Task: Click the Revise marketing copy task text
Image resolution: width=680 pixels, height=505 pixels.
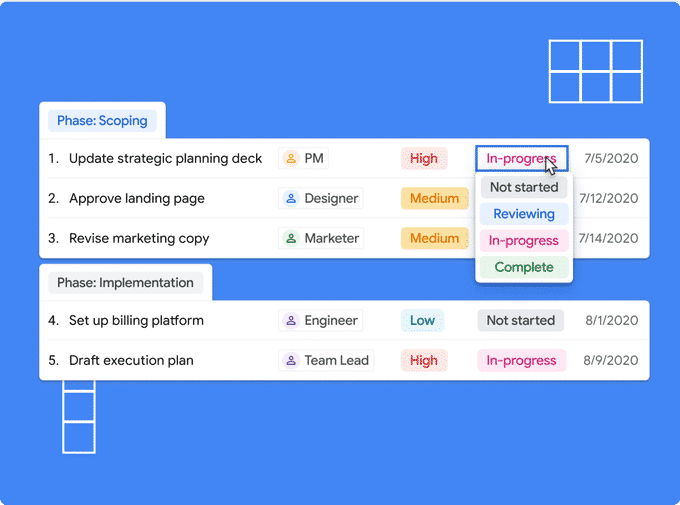Action: (x=139, y=238)
